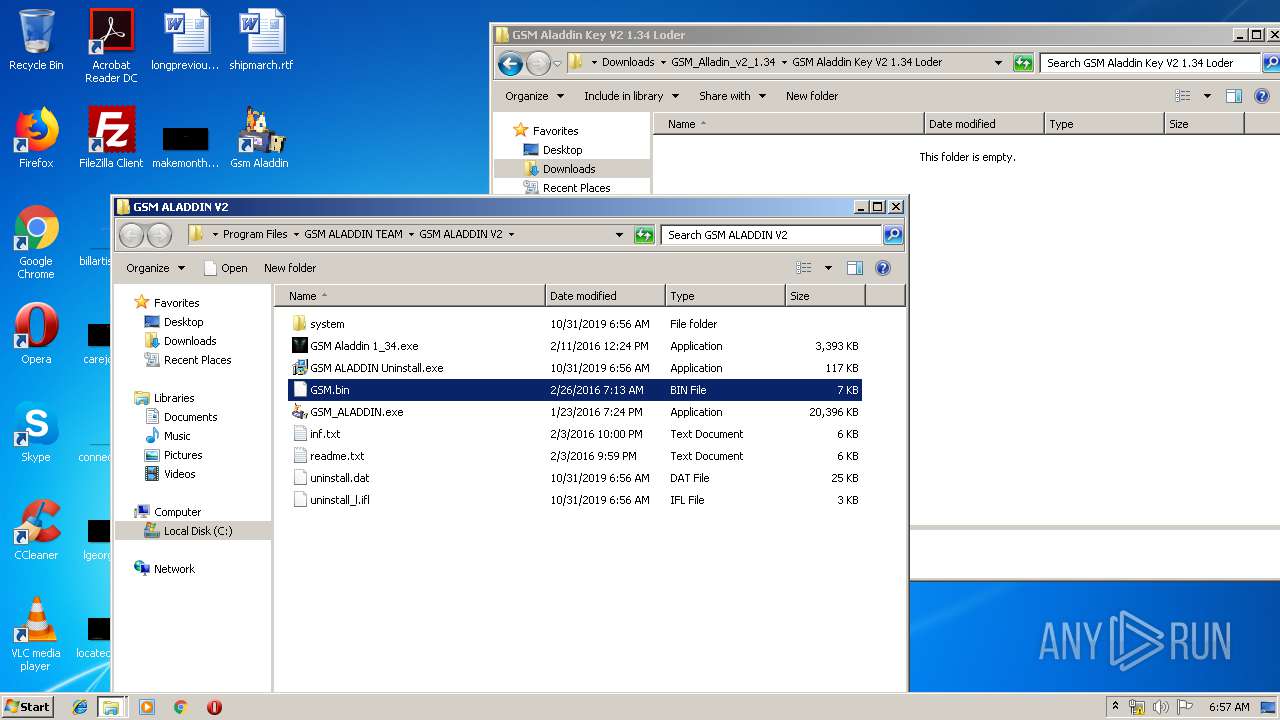Click the Open button in the toolbar
1280x720 pixels.
point(226,268)
